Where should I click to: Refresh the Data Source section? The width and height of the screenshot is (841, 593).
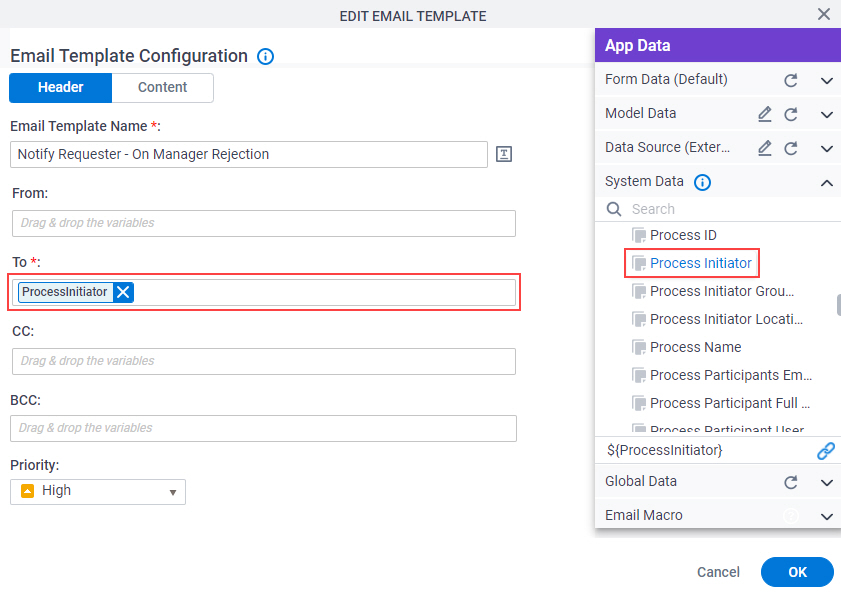click(791, 149)
